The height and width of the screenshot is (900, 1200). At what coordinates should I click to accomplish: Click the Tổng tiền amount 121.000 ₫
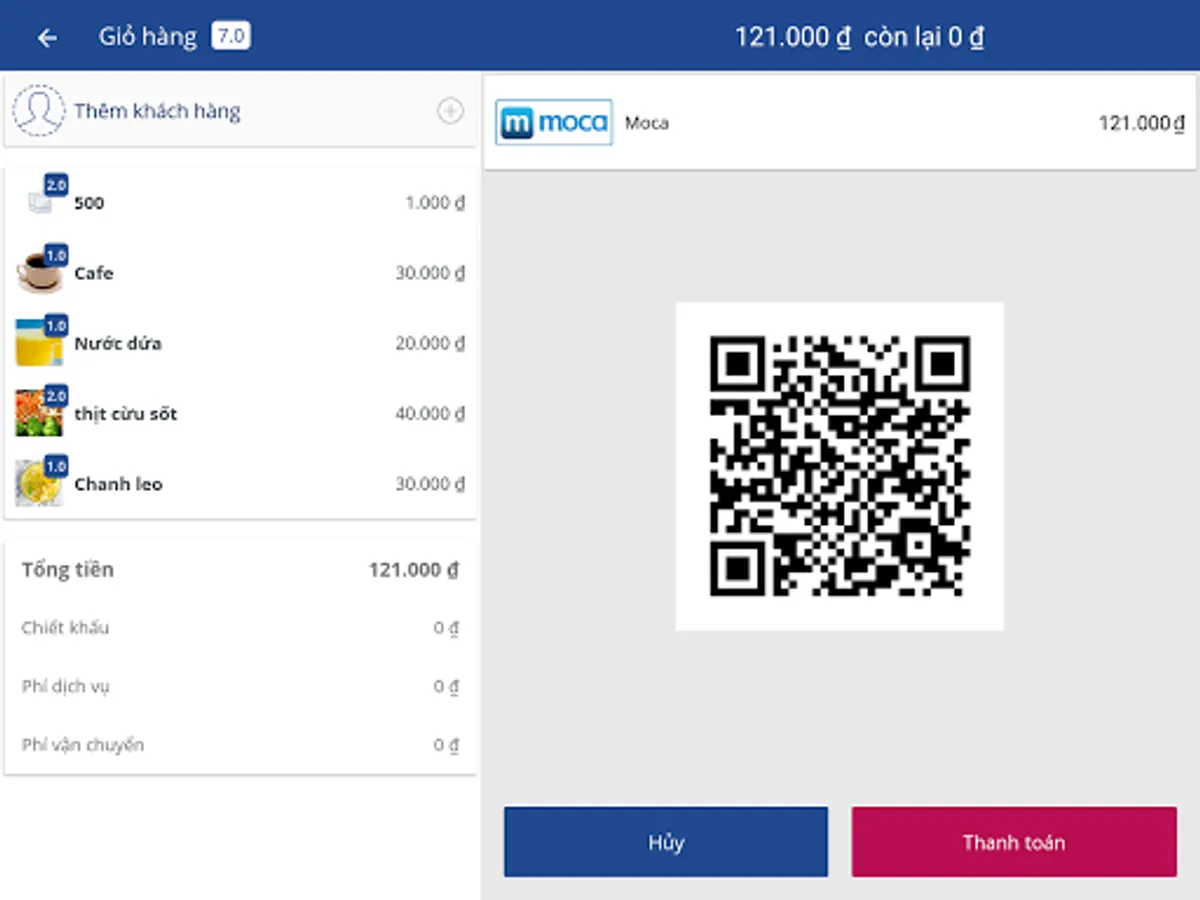point(413,570)
